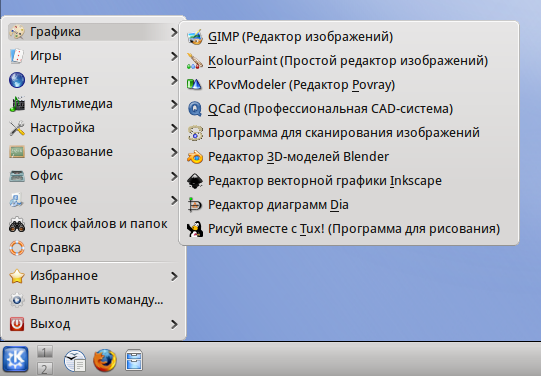Expand the Офис submenu arrow
The image size is (541, 376).
(174, 176)
